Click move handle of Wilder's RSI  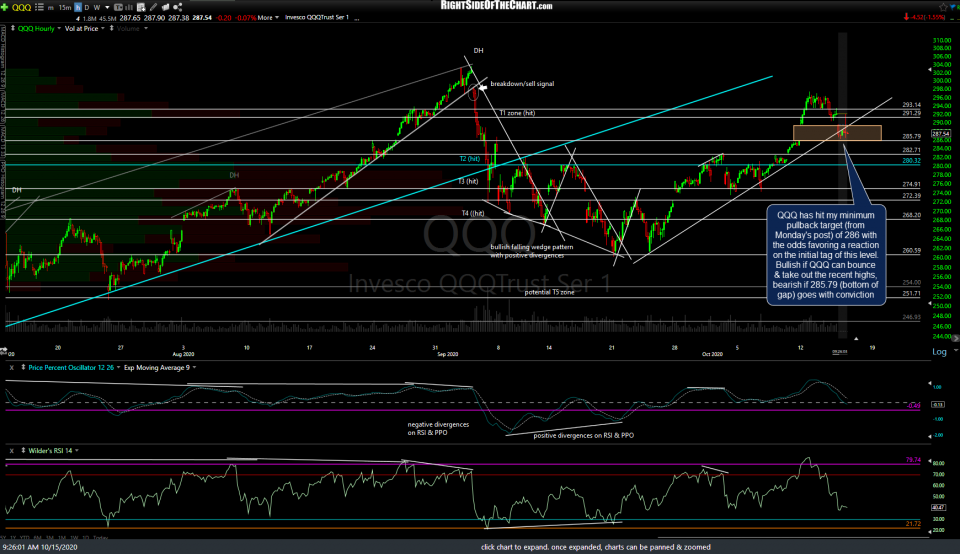tap(23, 451)
